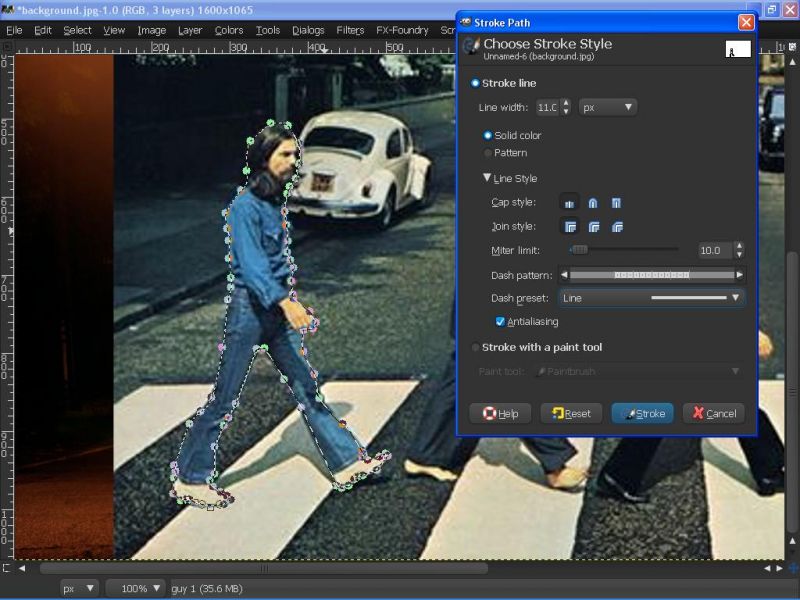The image size is (800, 600).
Task: Shift dash pattern right with arrow
Action: click(x=739, y=275)
